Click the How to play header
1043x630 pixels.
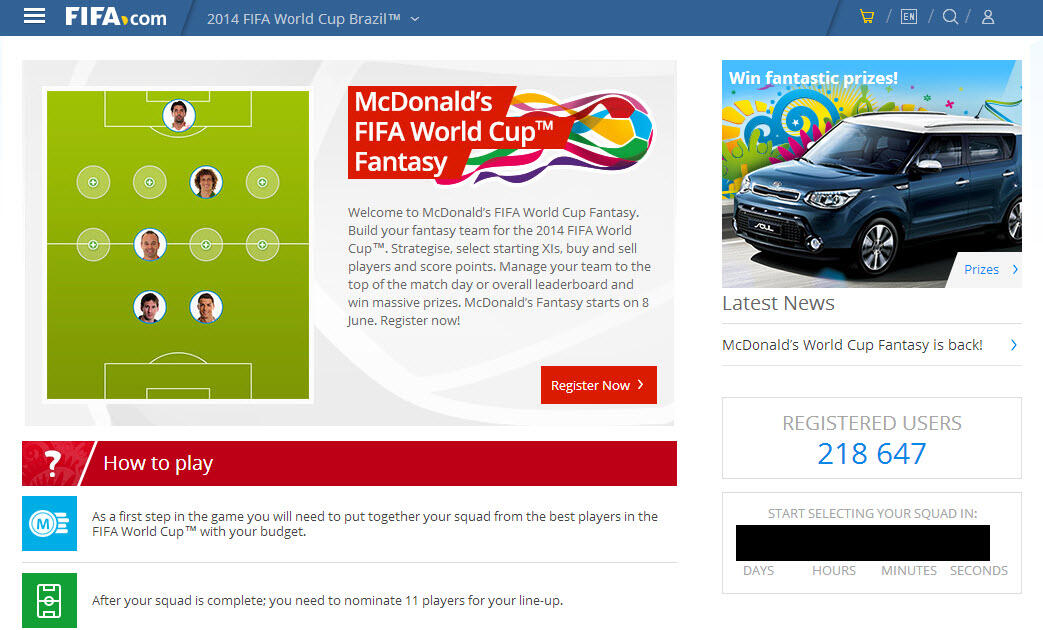(349, 463)
